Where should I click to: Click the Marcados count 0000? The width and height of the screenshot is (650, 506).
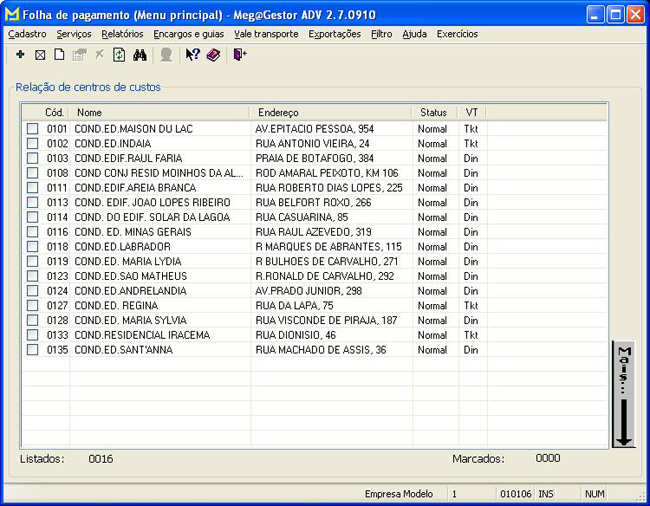(548, 458)
